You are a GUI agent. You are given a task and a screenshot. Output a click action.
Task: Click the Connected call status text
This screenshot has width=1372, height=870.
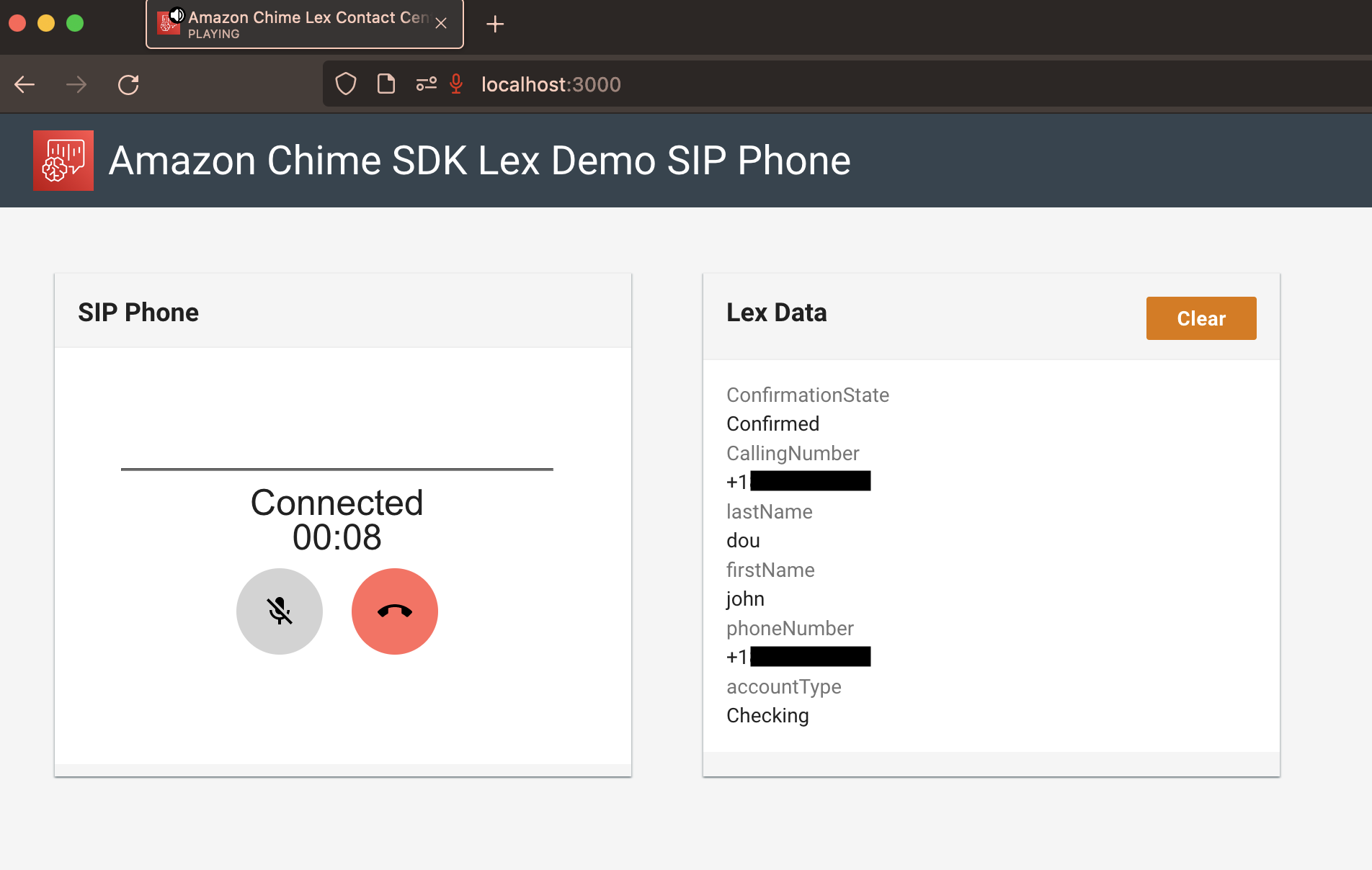tap(337, 503)
